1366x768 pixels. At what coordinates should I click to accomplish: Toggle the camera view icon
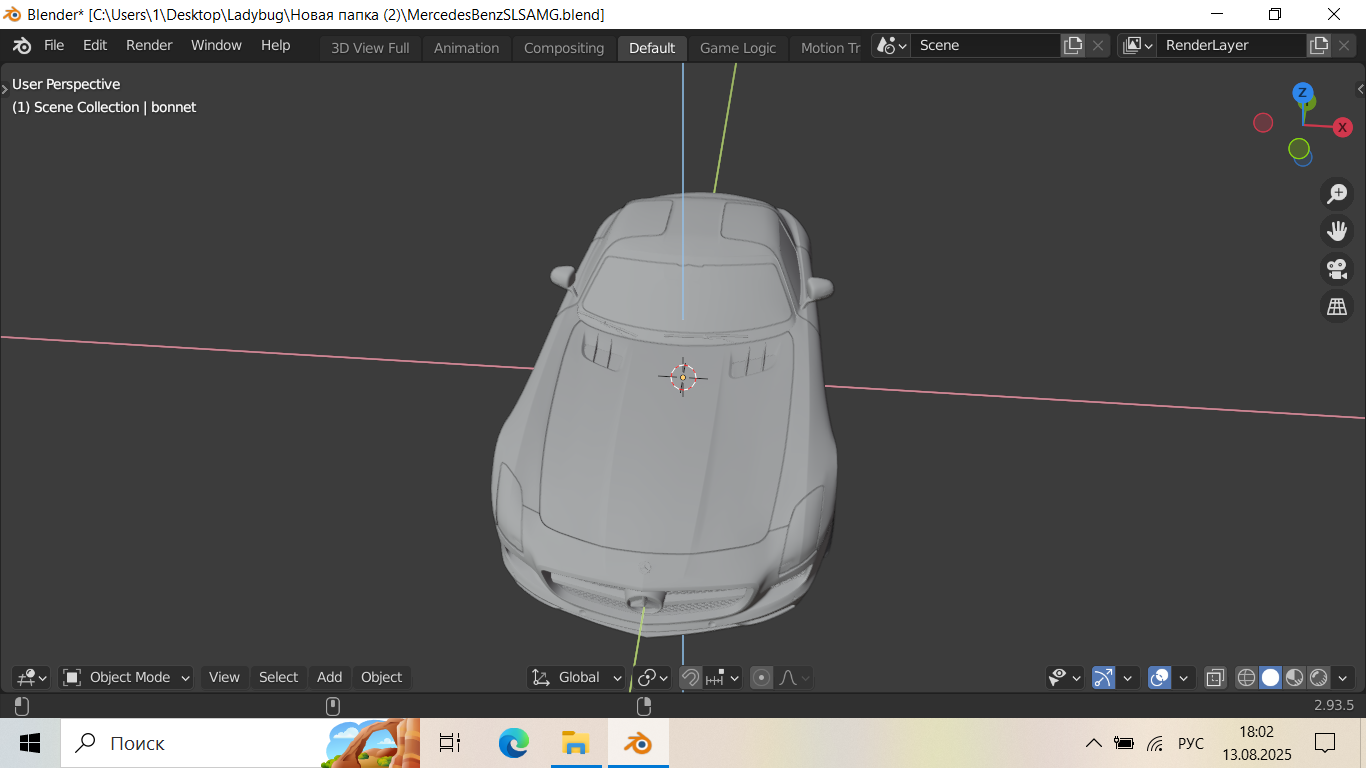point(1337,269)
